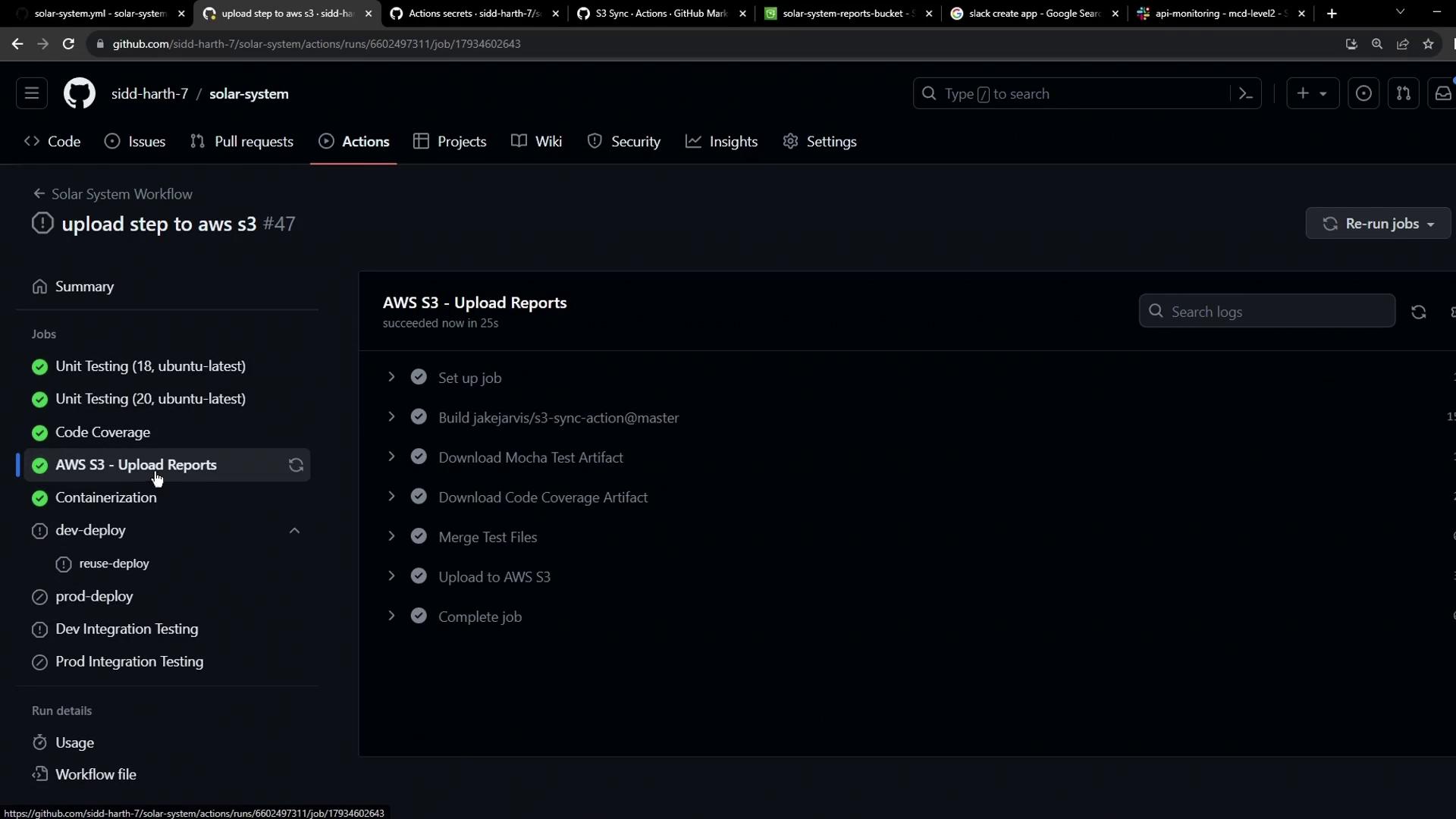Select the Containerization job
The image size is (1456, 819).
[105, 498]
